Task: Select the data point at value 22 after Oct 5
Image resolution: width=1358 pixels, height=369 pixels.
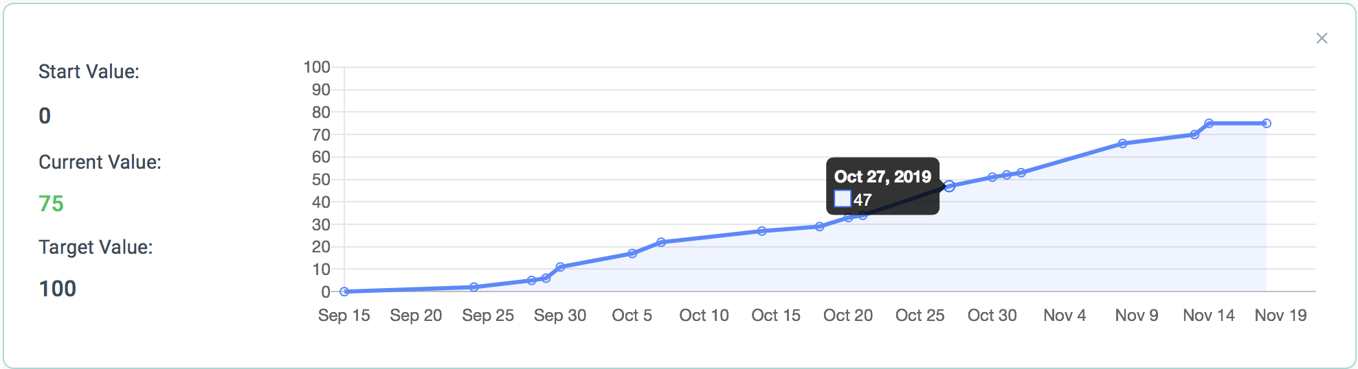Action: pyautogui.click(x=661, y=242)
